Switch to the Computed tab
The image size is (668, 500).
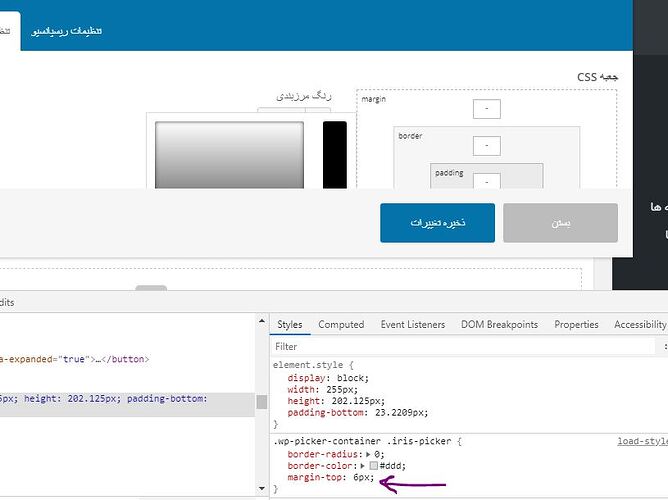pos(341,325)
